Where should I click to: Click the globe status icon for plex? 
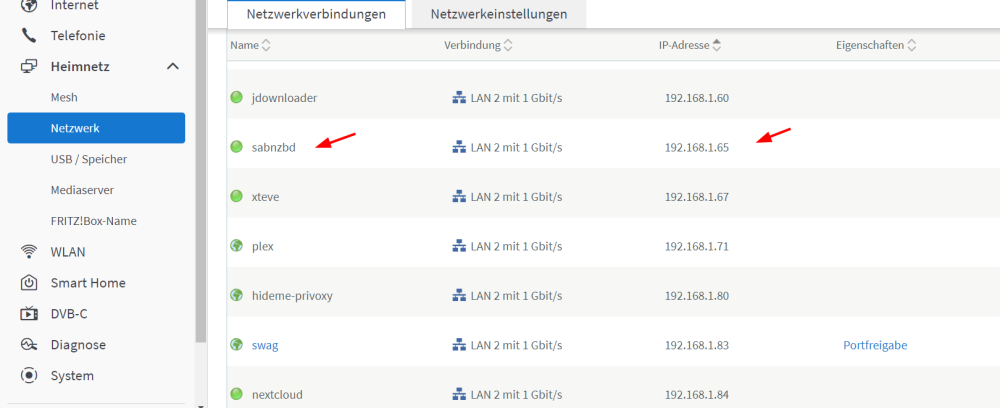pyautogui.click(x=237, y=245)
